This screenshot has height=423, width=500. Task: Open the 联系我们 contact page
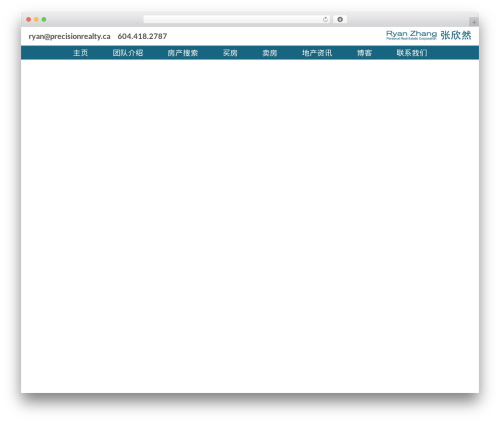click(x=412, y=53)
